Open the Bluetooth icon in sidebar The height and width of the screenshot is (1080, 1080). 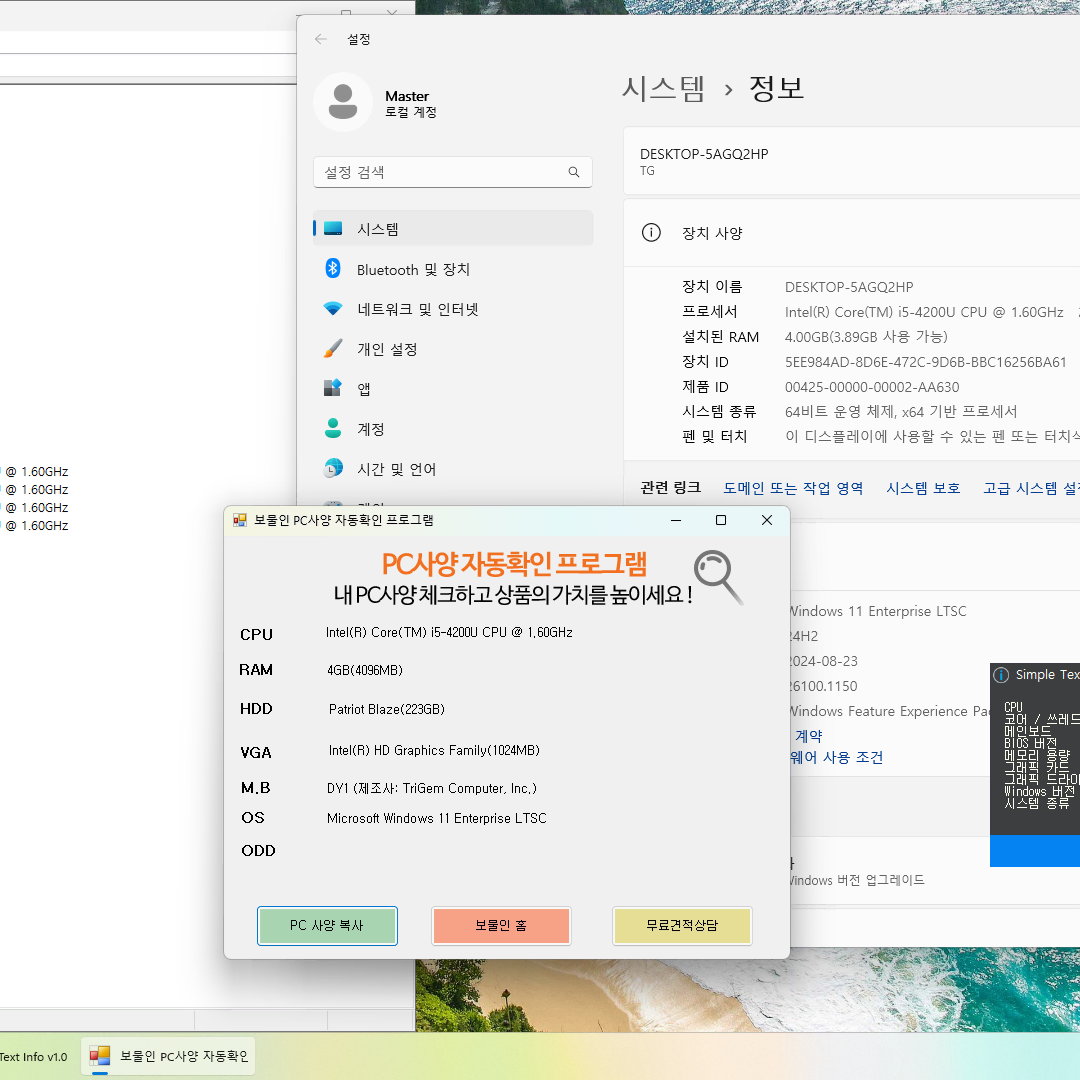pyautogui.click(x=333, y=269)
